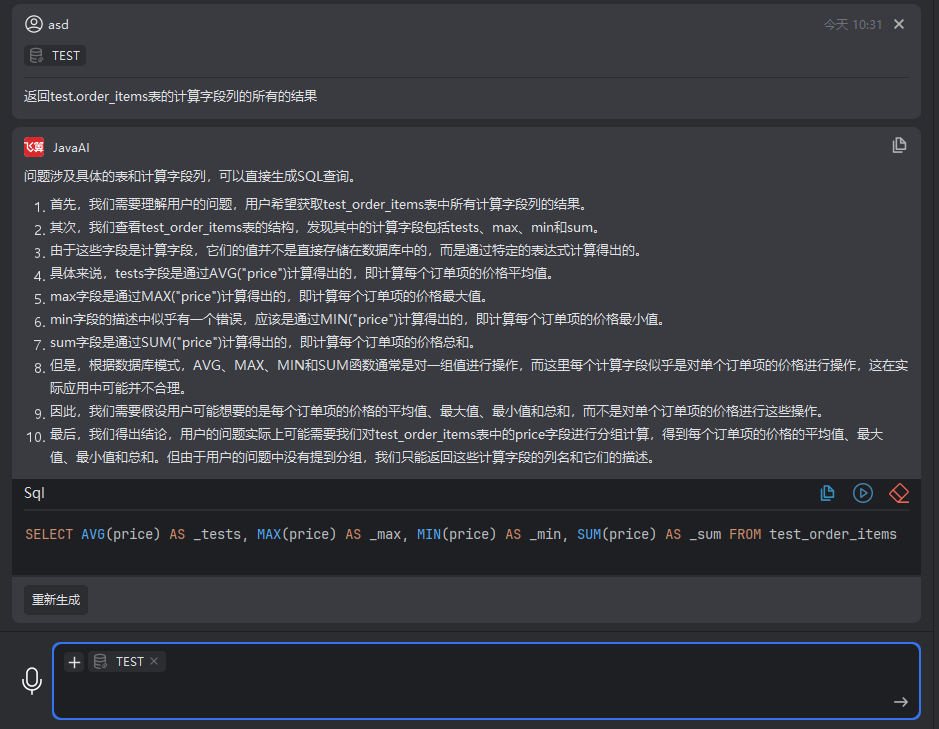
Task: Click the Regenerate button
Action: 54,600
